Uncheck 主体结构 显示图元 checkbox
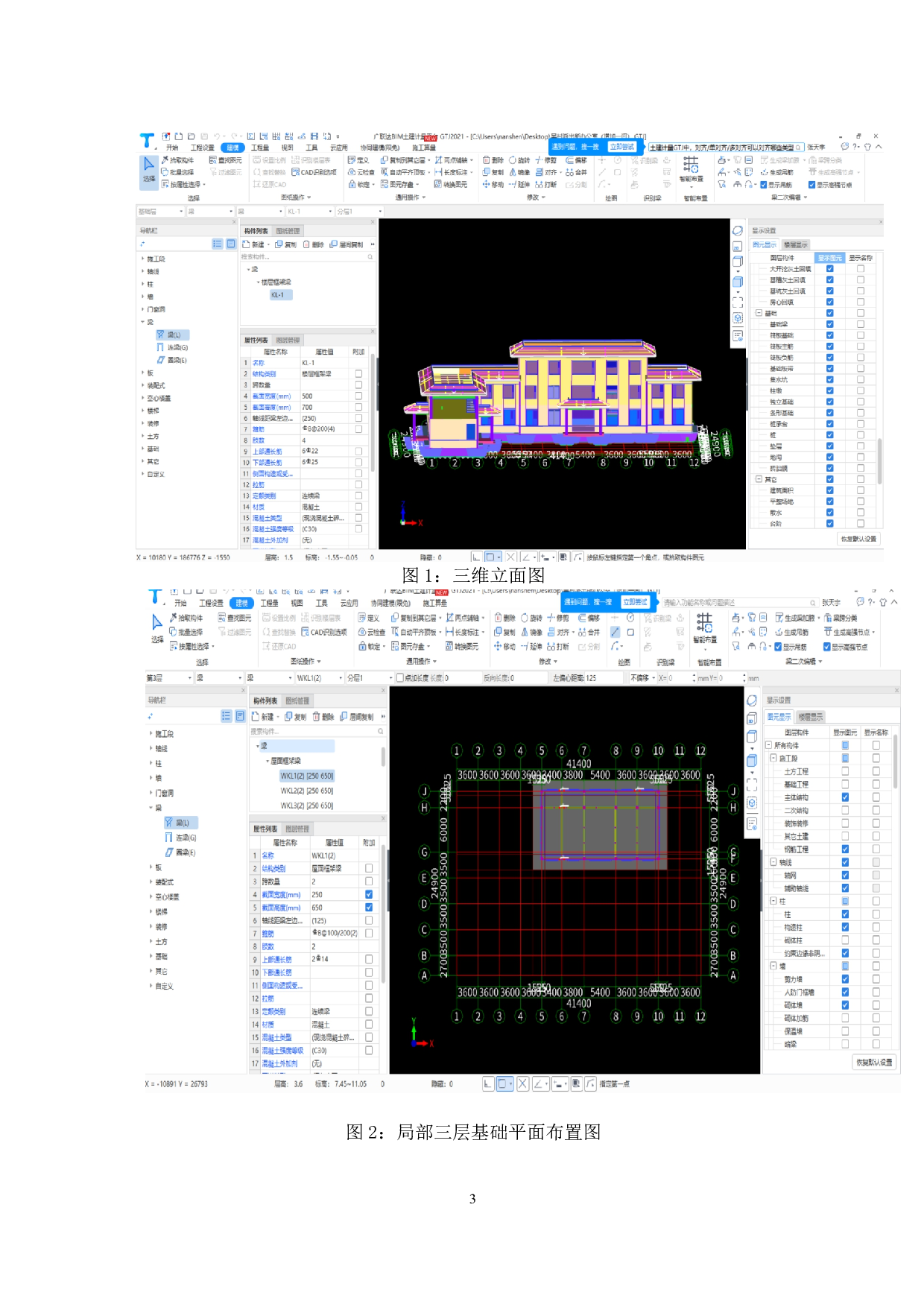 pos(845,797)
